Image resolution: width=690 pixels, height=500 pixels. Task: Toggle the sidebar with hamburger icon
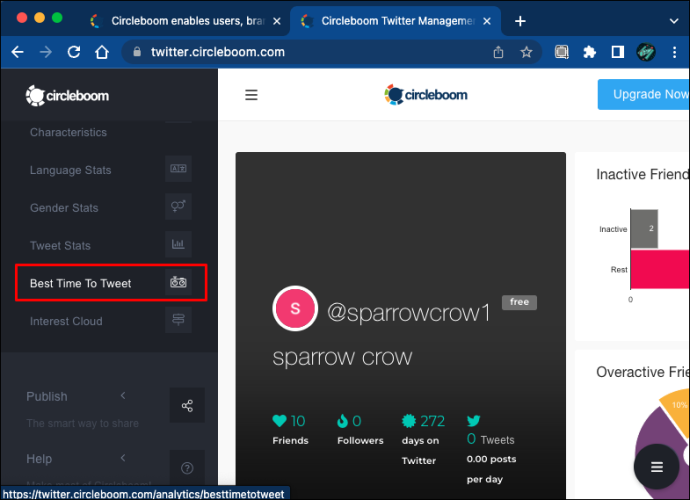tap(251, 95)
